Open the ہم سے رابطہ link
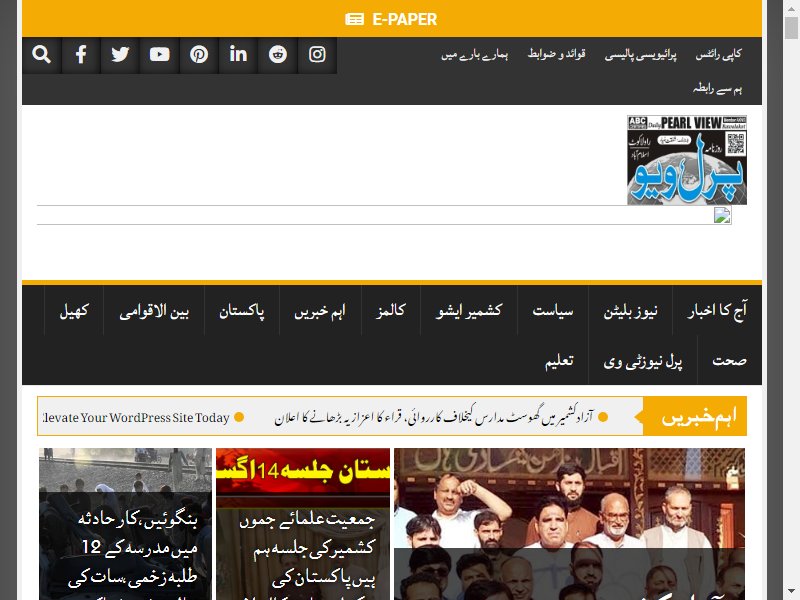800x600 pixels. (717, 89)
